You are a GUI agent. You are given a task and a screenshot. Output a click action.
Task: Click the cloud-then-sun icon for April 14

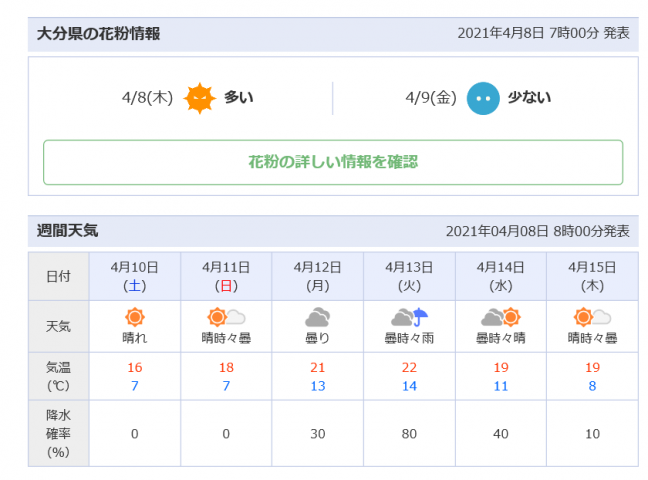pos(500,318)
